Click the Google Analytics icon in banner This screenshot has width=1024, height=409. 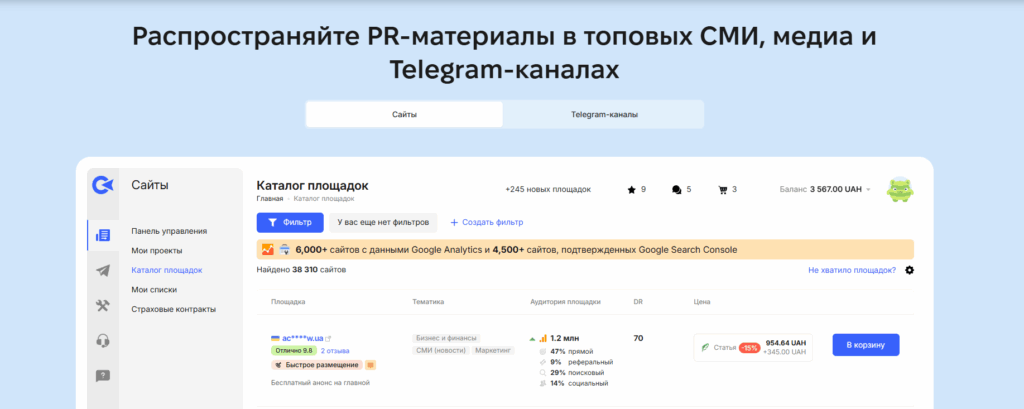click(x=268, y=249)
